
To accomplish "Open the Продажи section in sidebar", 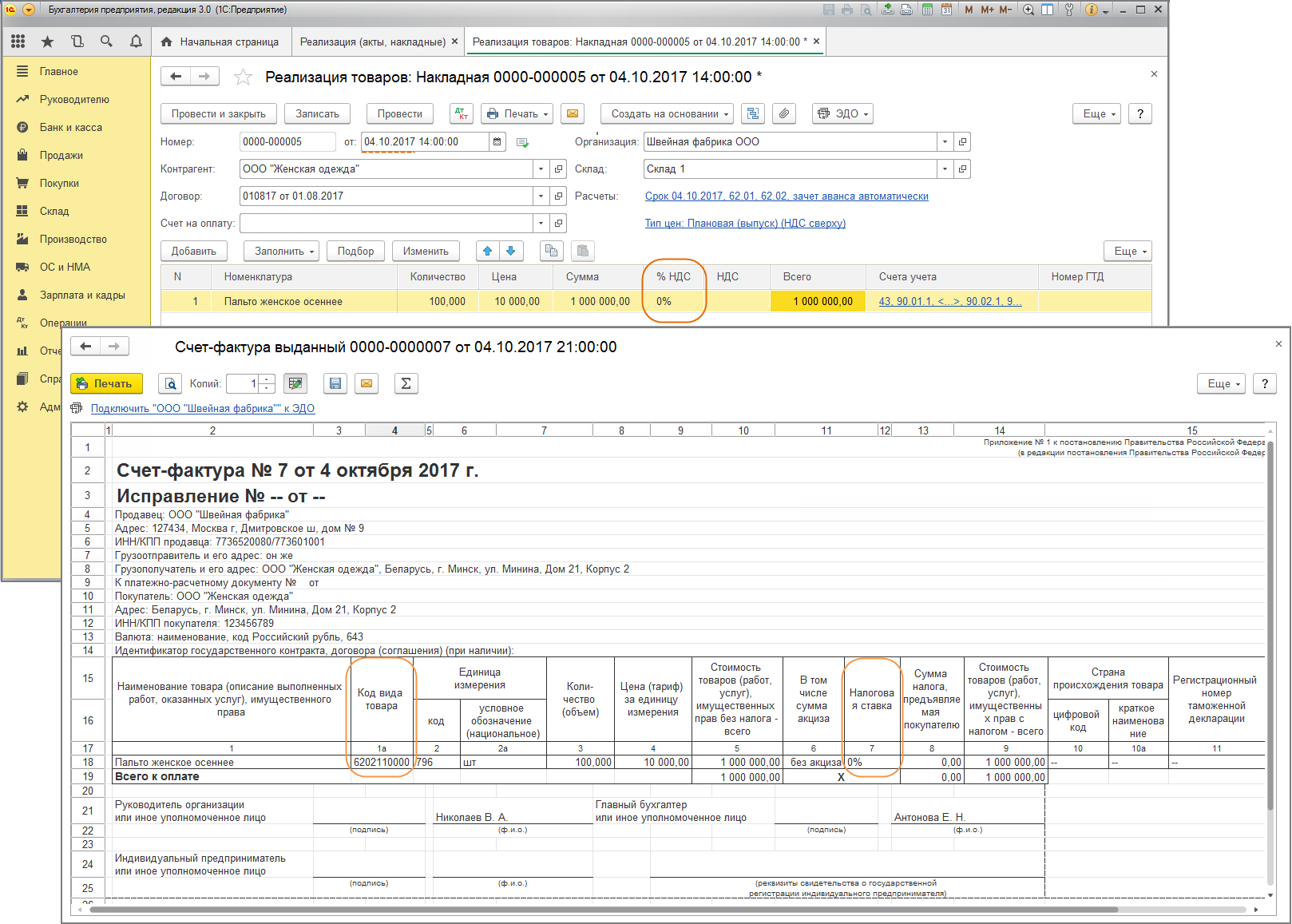I will pos(61,156).
